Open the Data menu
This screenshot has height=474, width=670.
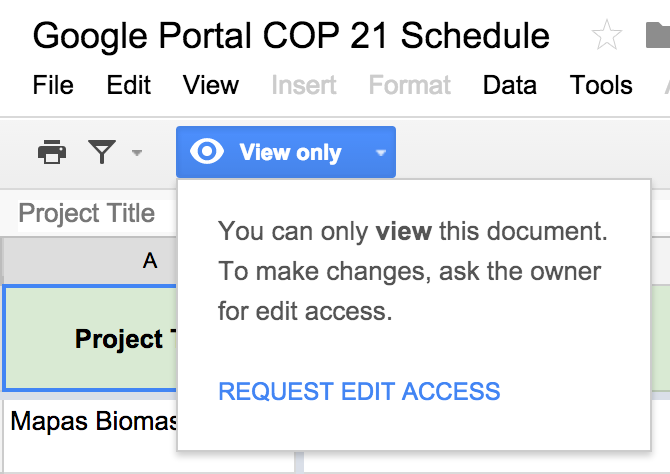click(509, 85)
